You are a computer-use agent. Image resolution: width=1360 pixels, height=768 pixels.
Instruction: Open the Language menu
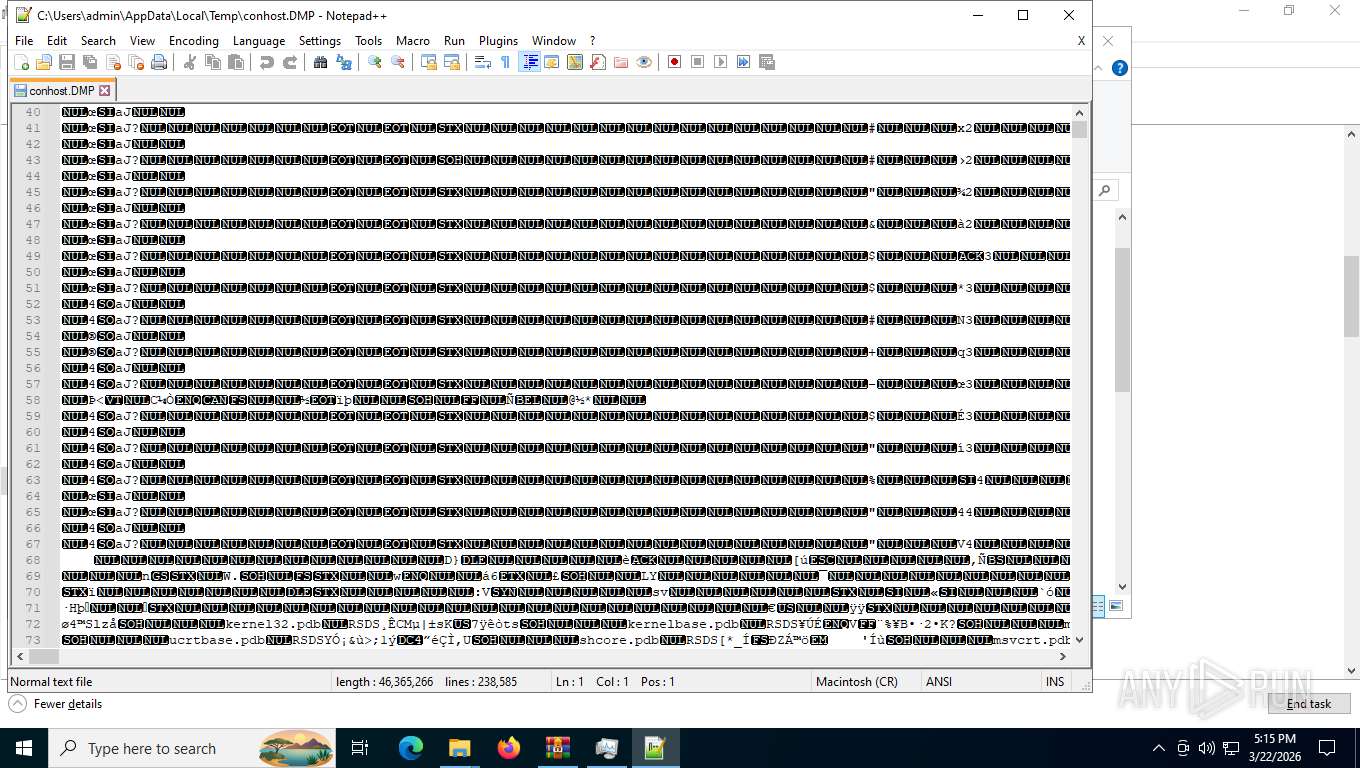coord(259,41)
